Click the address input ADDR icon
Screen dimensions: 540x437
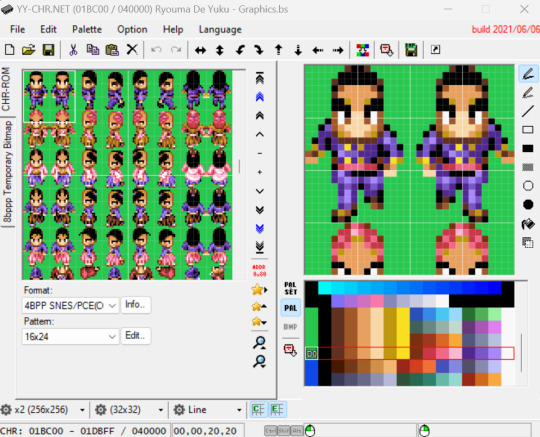point(259,271)
